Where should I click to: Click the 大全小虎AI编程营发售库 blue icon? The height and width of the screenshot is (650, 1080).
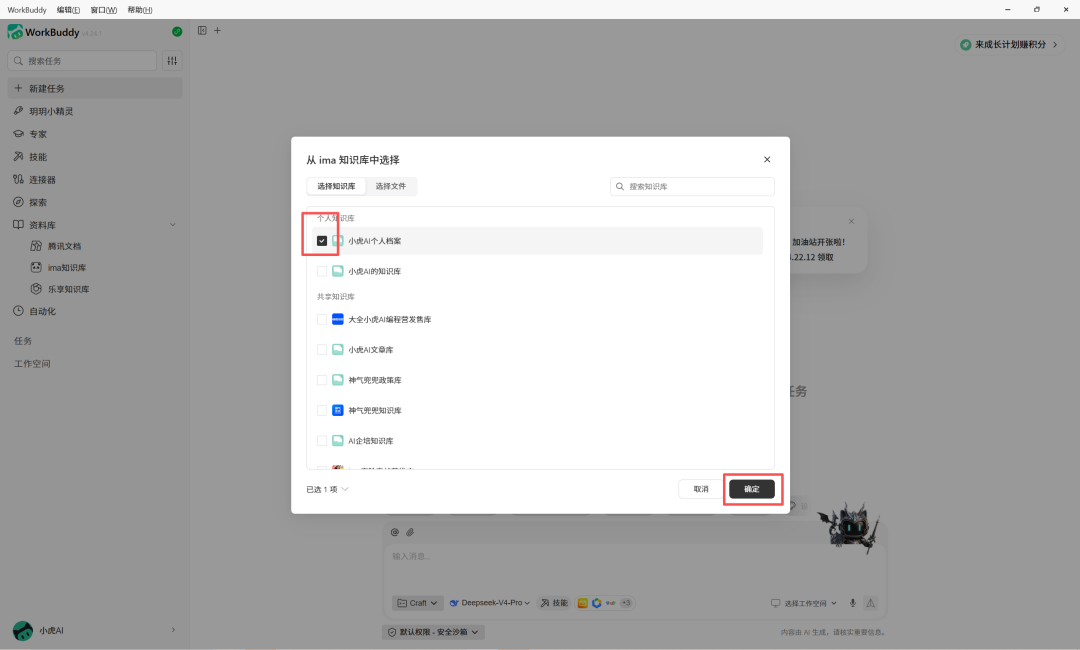[x=338, y=319]
